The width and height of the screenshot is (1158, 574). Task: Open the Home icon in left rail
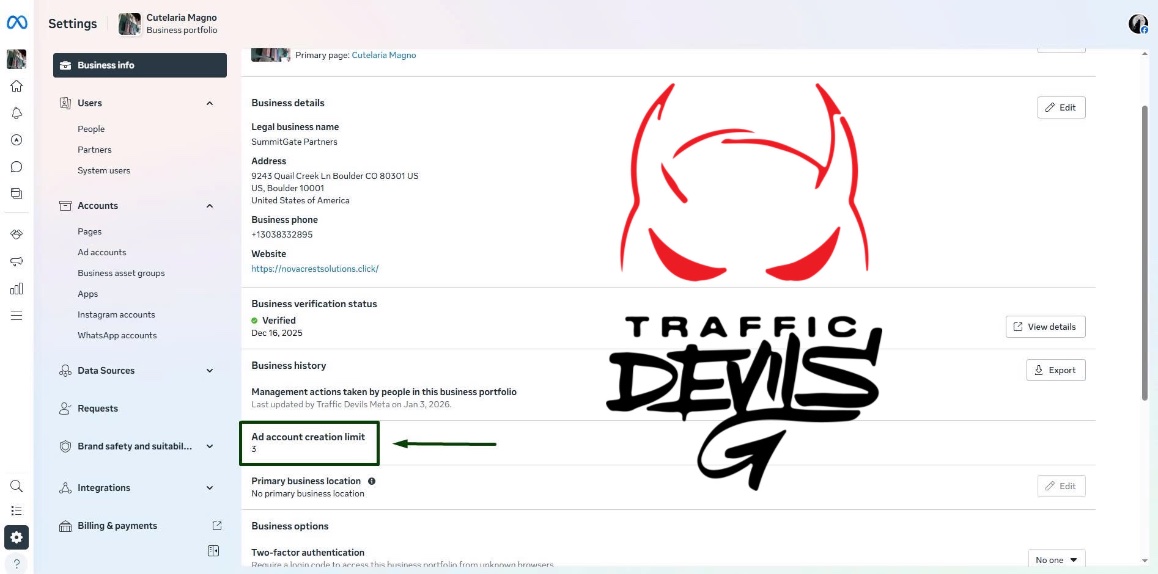(16, 86)
